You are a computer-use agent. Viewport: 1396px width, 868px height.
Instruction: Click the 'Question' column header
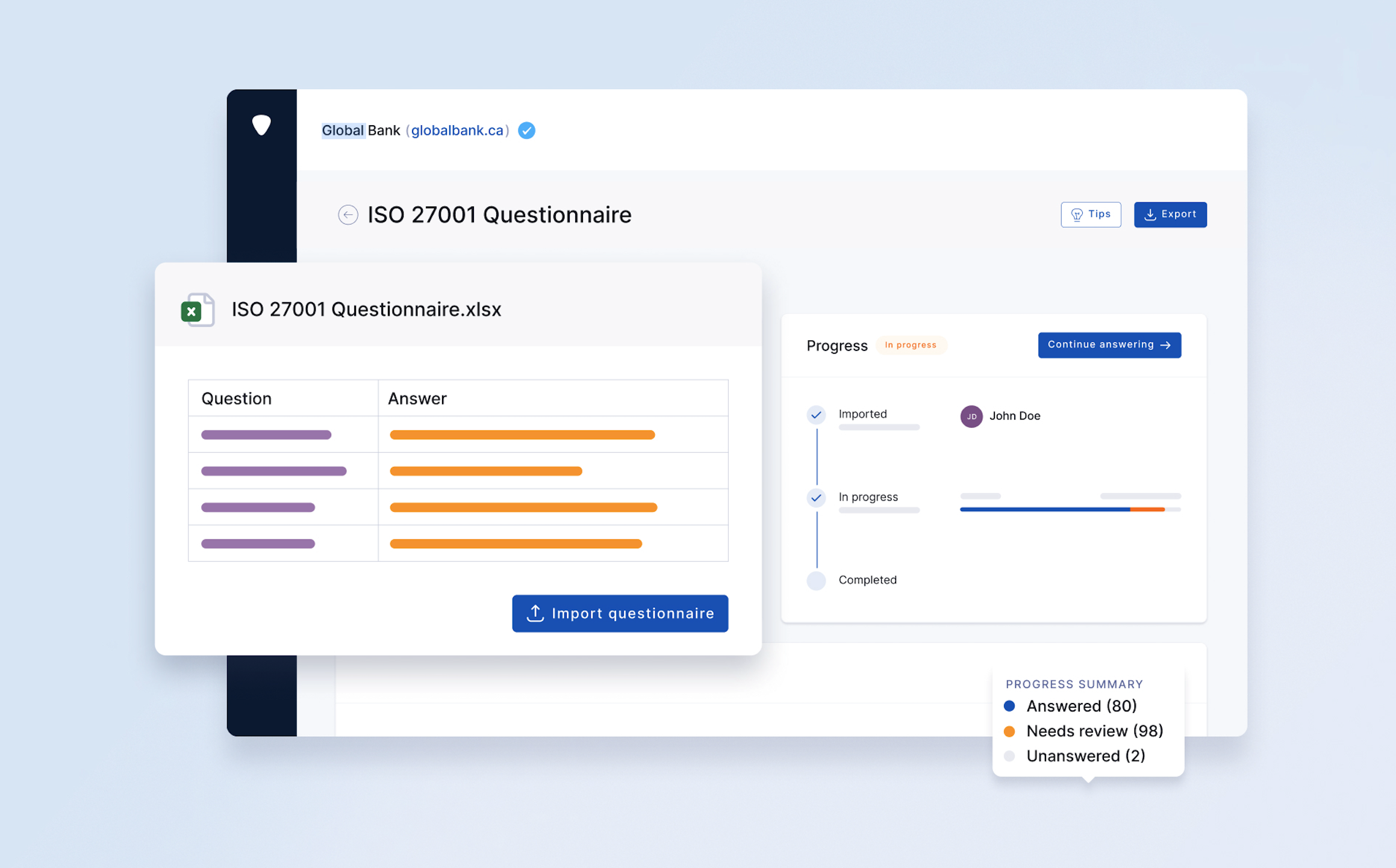click(x=236, y=398)
